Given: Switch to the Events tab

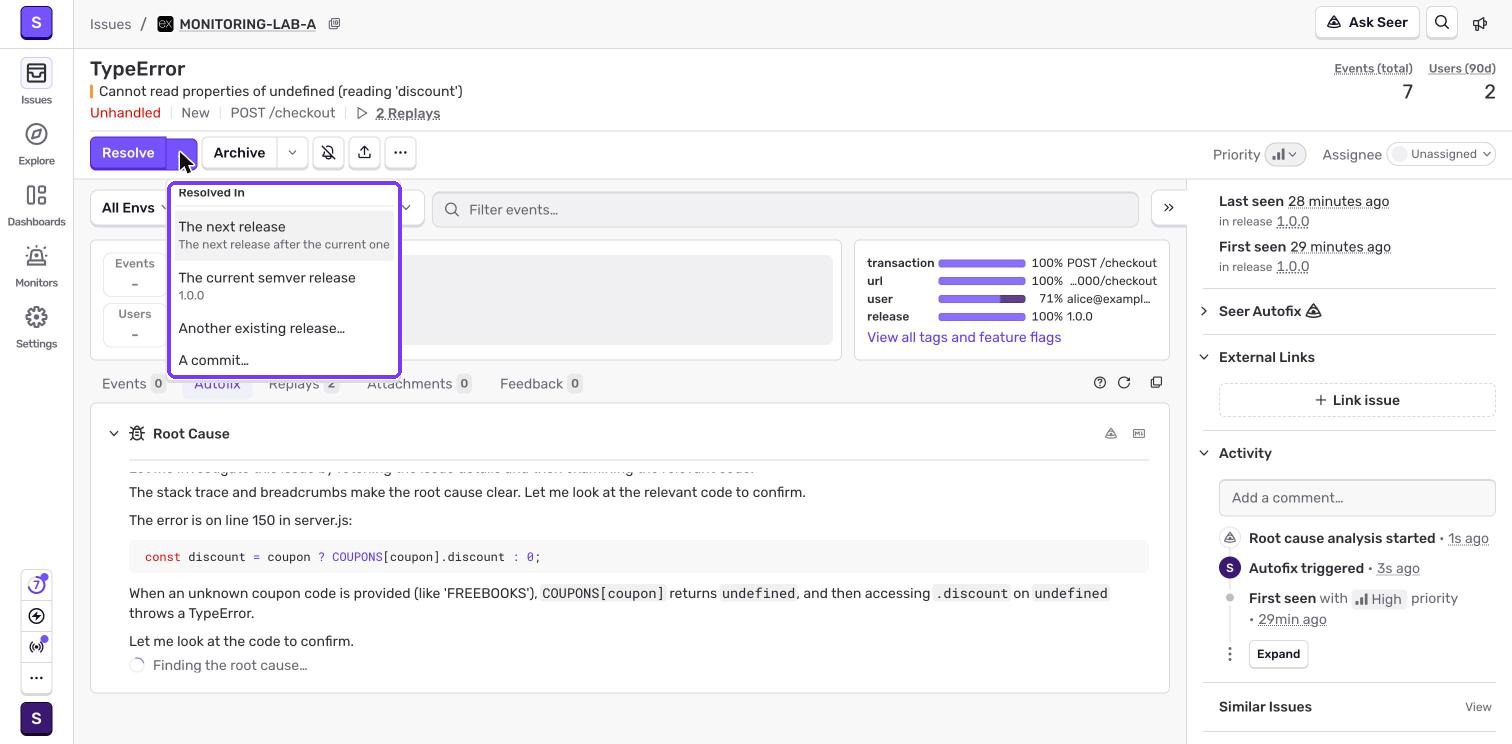Looking at the screenshot, I should 134,384.
